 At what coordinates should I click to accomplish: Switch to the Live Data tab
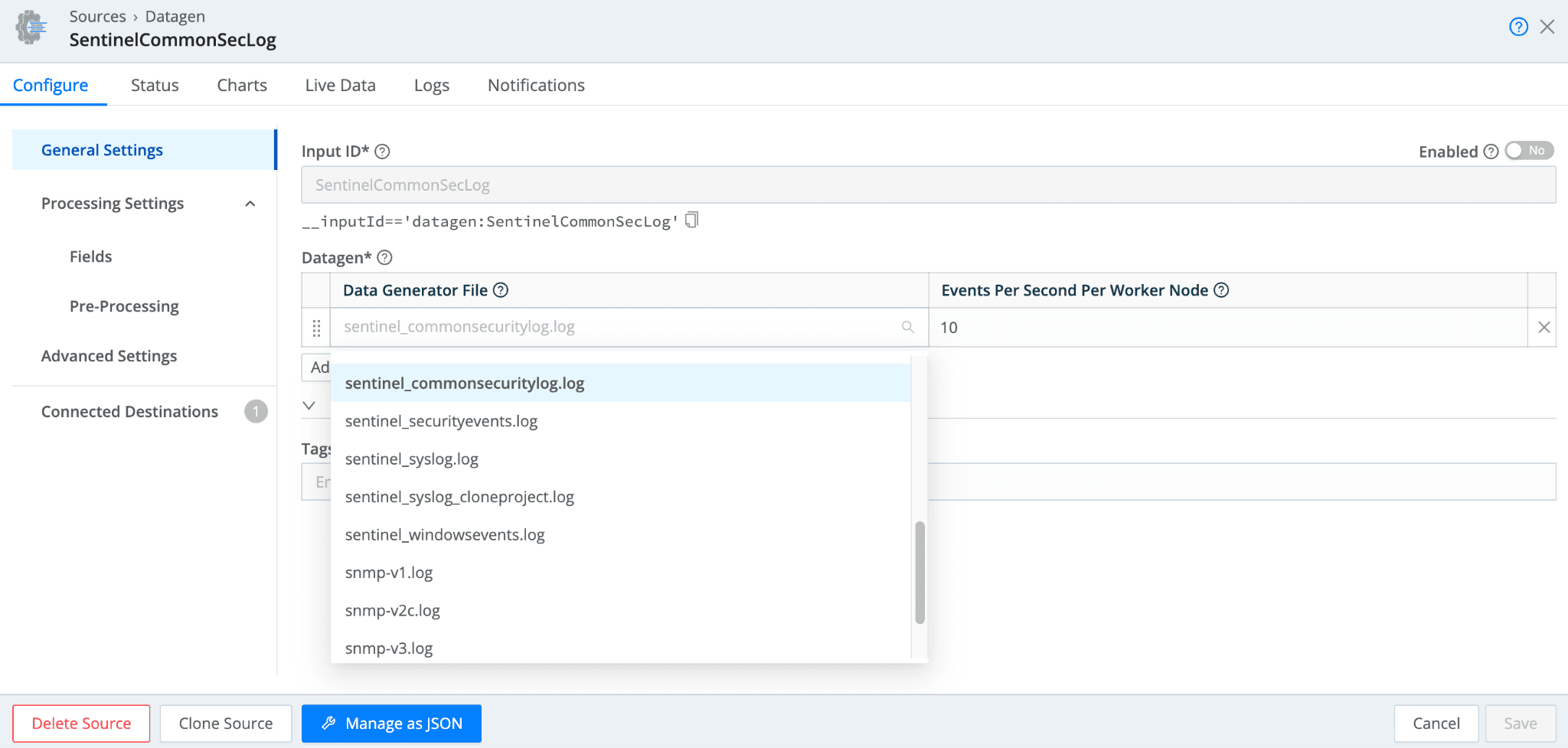tap(340, 85)
